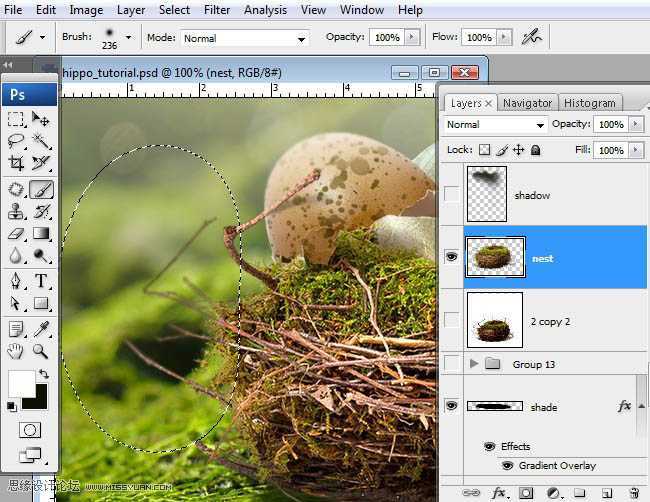650x502 pixels.
Task: Pick the Crop tool
Action: pos(16,163)
